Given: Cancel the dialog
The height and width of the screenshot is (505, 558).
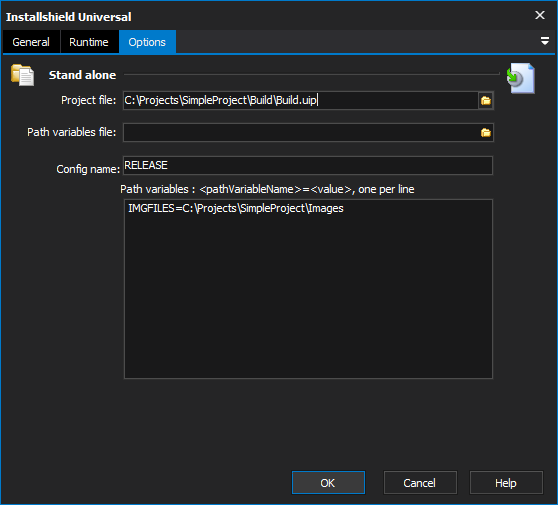Looking at the screenshot, I should click(x=420, y=483).
